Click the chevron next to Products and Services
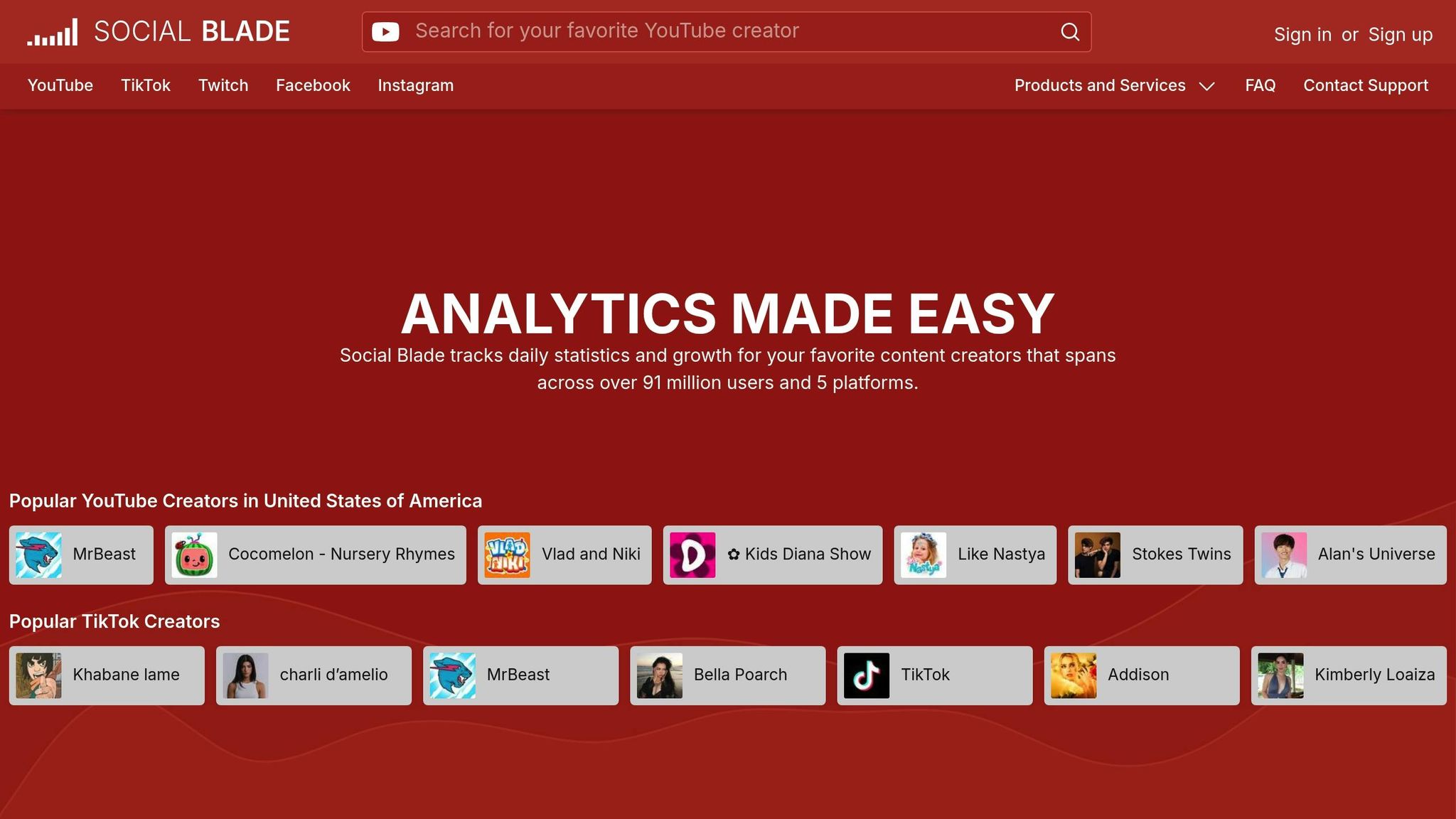 [1206, 86]
